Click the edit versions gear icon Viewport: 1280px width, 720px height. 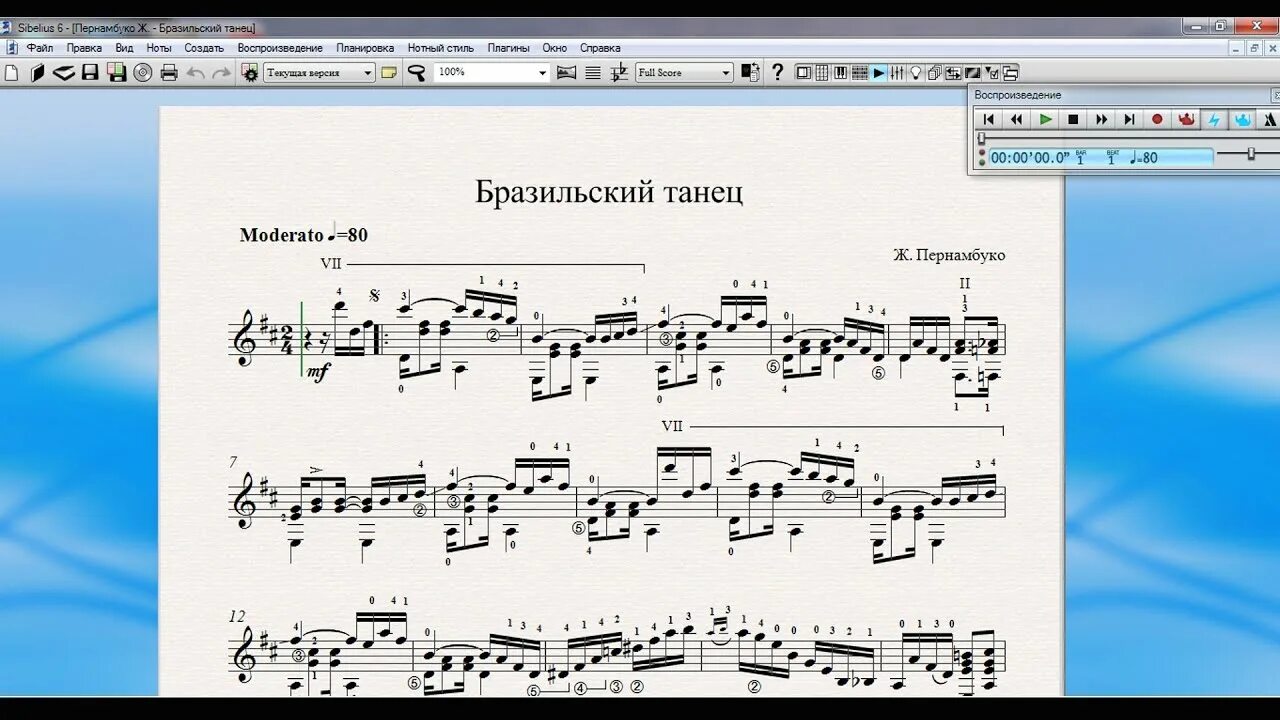coord(250,72)
